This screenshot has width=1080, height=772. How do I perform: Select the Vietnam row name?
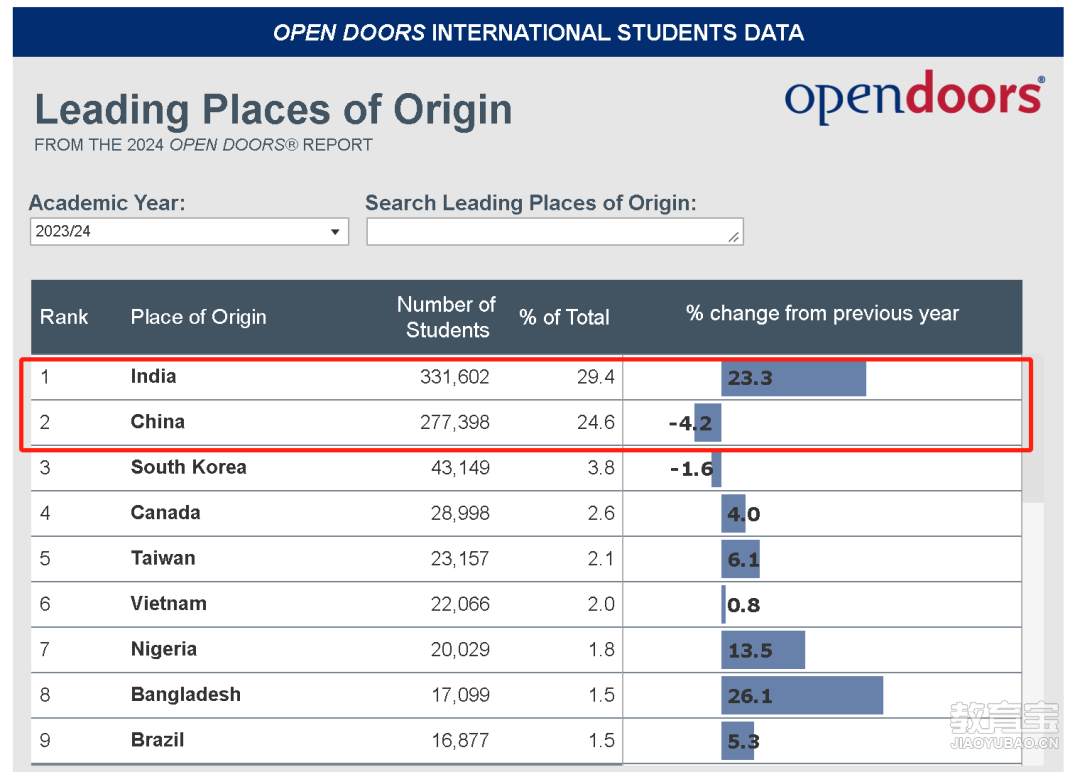tap(169, 603)
